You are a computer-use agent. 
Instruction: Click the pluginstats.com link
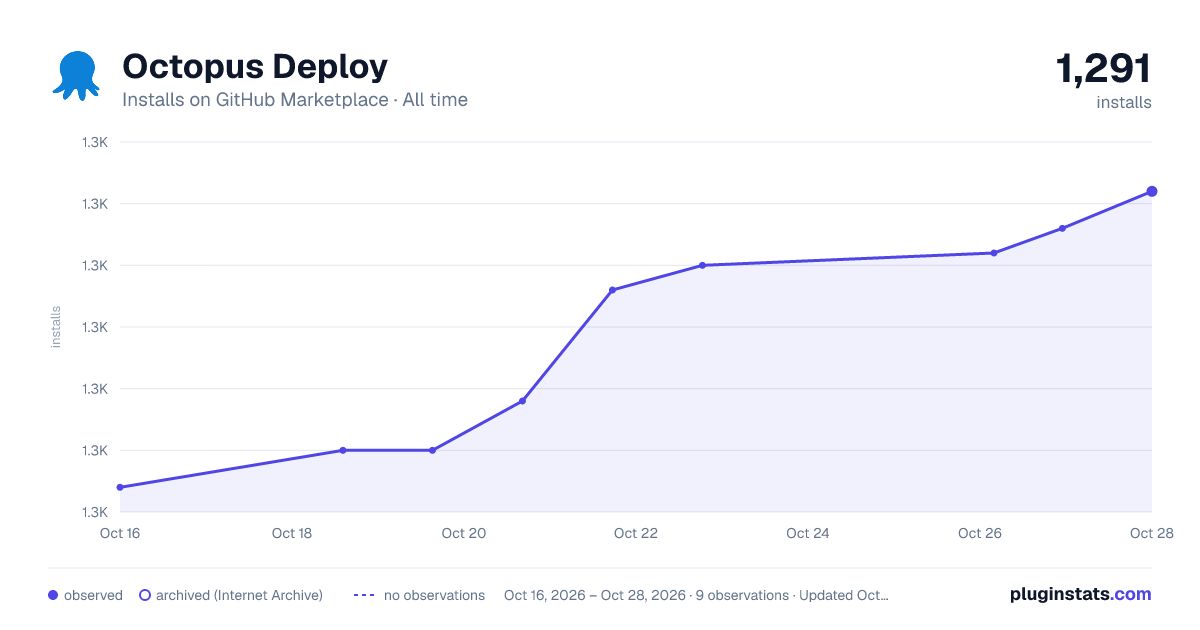tap(1081, 594)
